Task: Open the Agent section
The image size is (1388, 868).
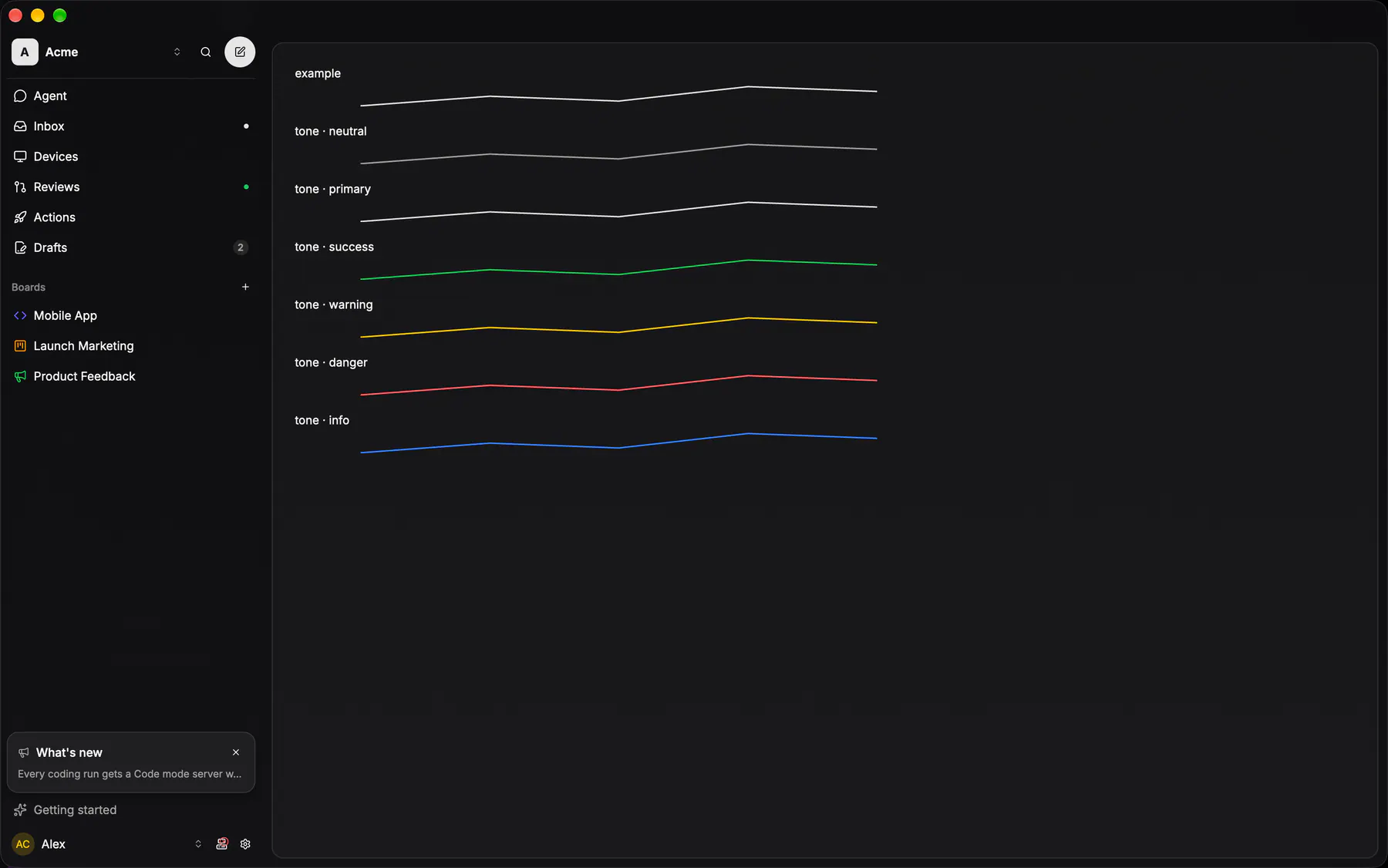Action: [x=131, y=96]
